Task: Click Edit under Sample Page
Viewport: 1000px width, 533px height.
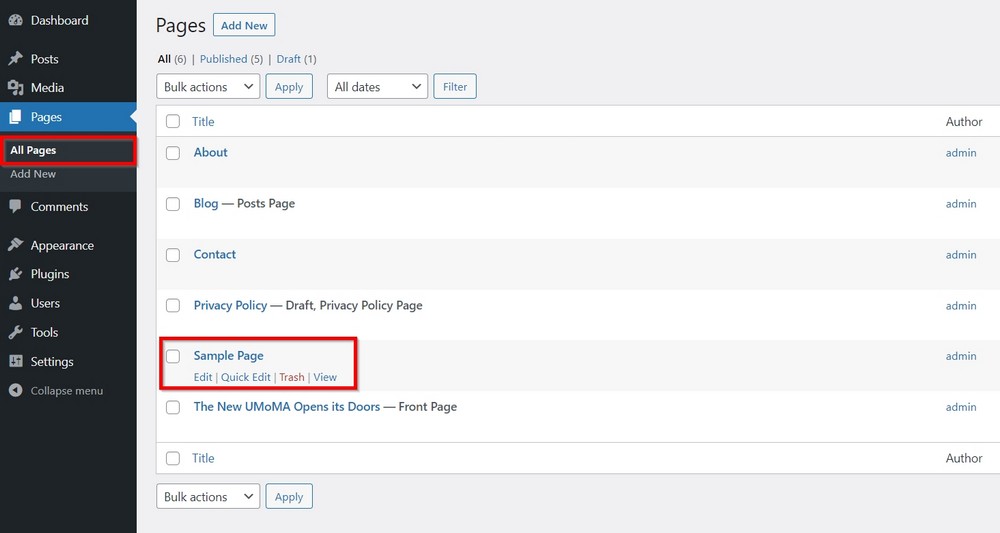Action: coord(203,377)
